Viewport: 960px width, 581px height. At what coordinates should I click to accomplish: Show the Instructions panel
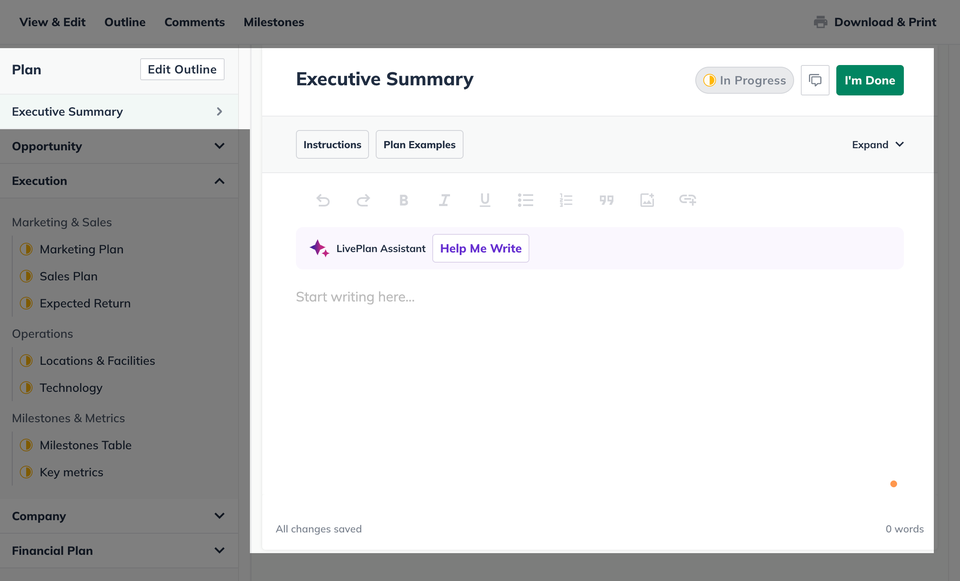pyautogui.click(x=332, y=144)
